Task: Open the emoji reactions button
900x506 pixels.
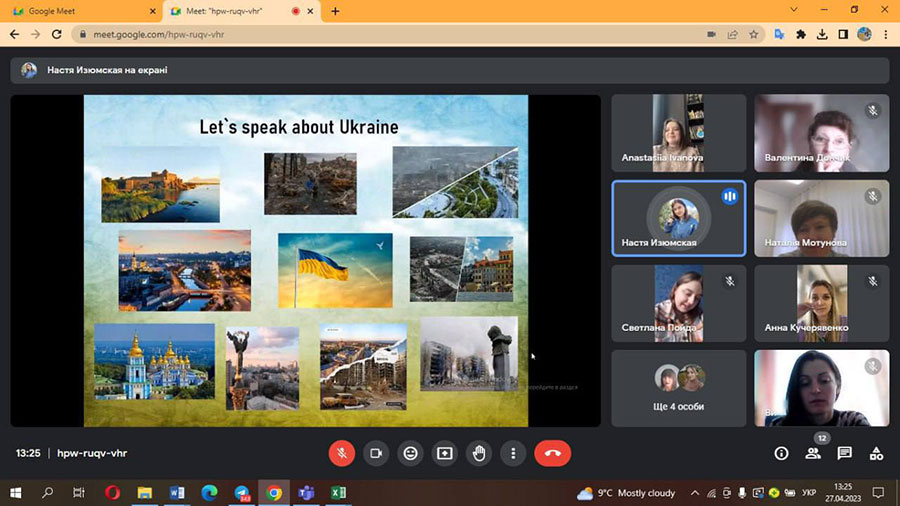Action: pyautogui.click(x=410, y=453)
